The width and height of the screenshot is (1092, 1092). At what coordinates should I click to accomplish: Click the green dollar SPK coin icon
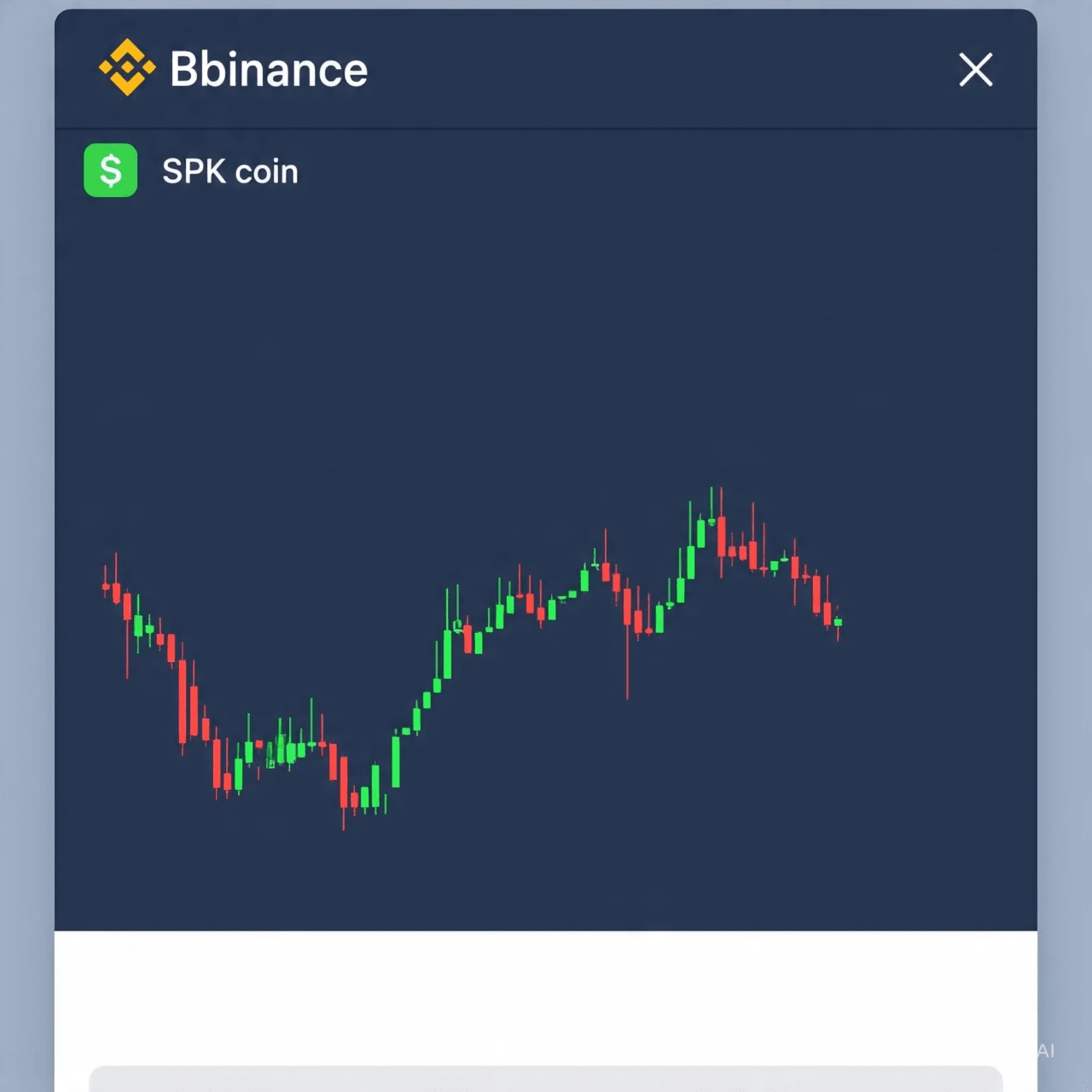click(x=111, y=171)
